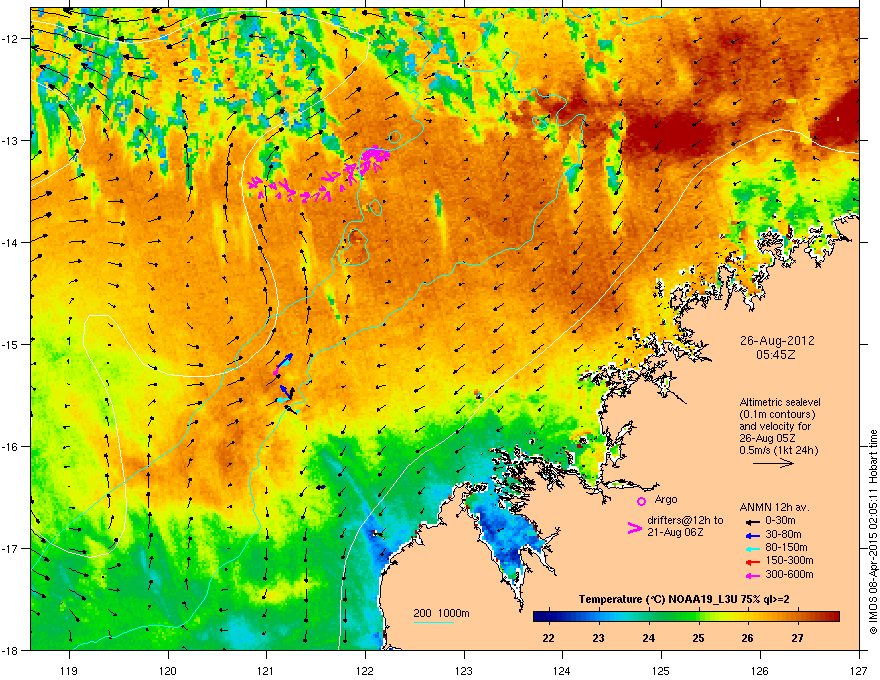Click the magenta drifters arrowhead legend symbol
This screenshot has width=880, height=680.
click(x=634, y=528)
